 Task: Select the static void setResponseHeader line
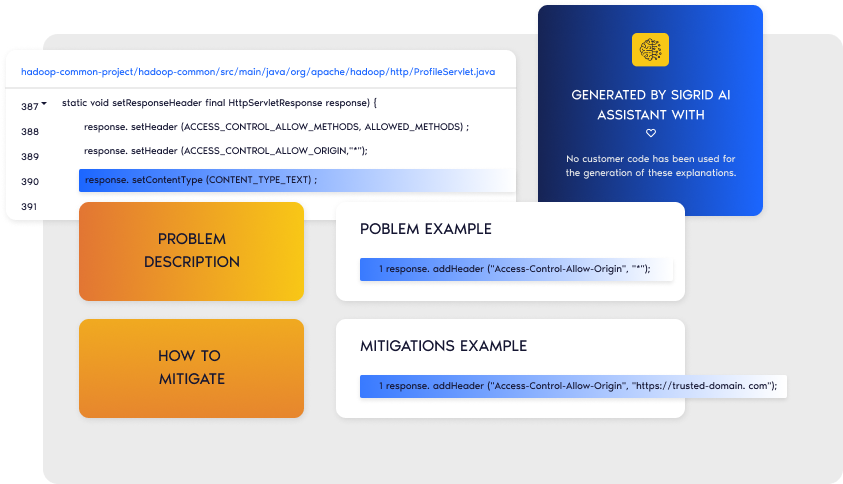tap(219, 103)
